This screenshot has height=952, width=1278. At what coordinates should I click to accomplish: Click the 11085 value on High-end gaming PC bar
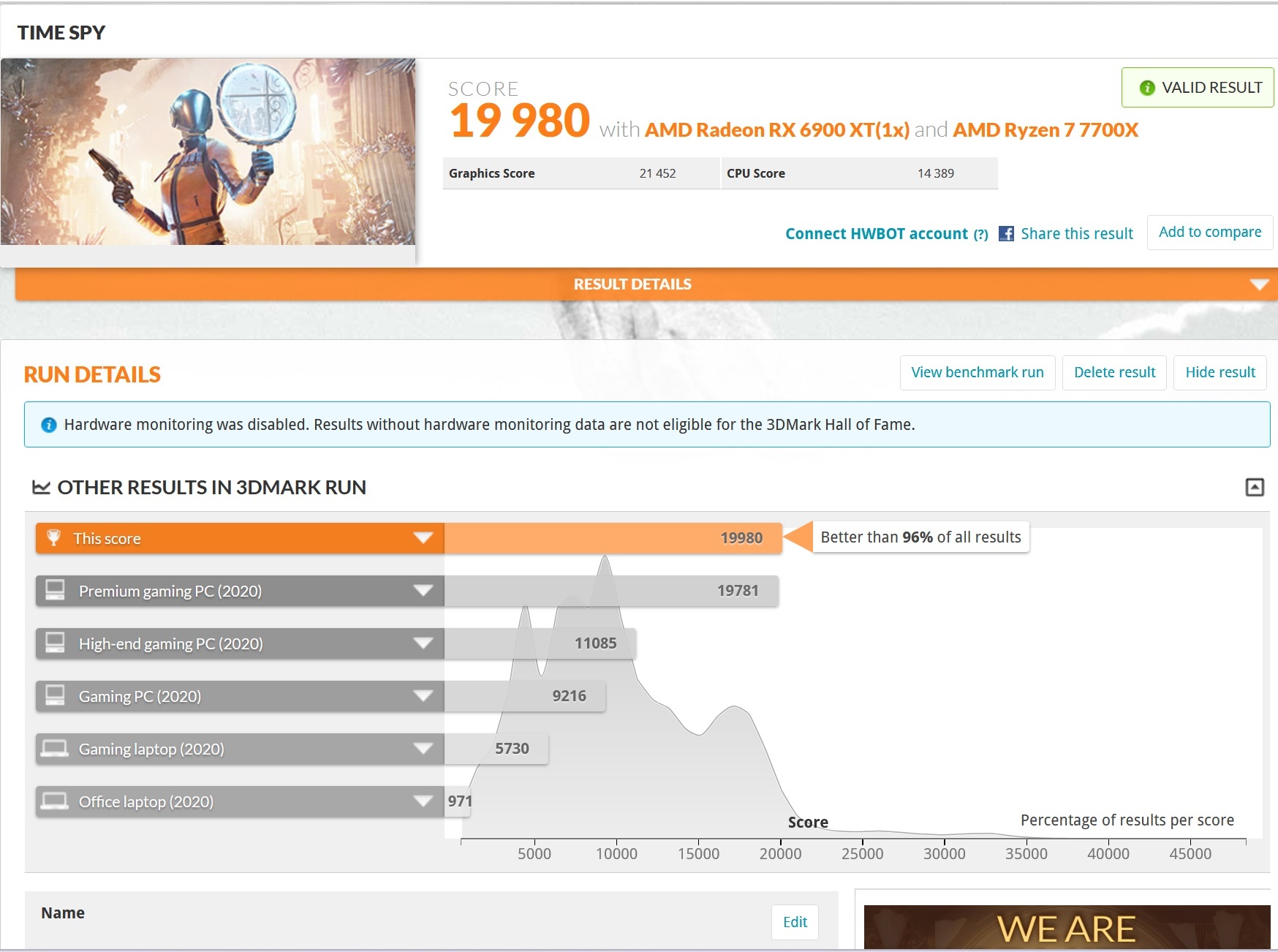pyautogui.click(x=595, y=643)
